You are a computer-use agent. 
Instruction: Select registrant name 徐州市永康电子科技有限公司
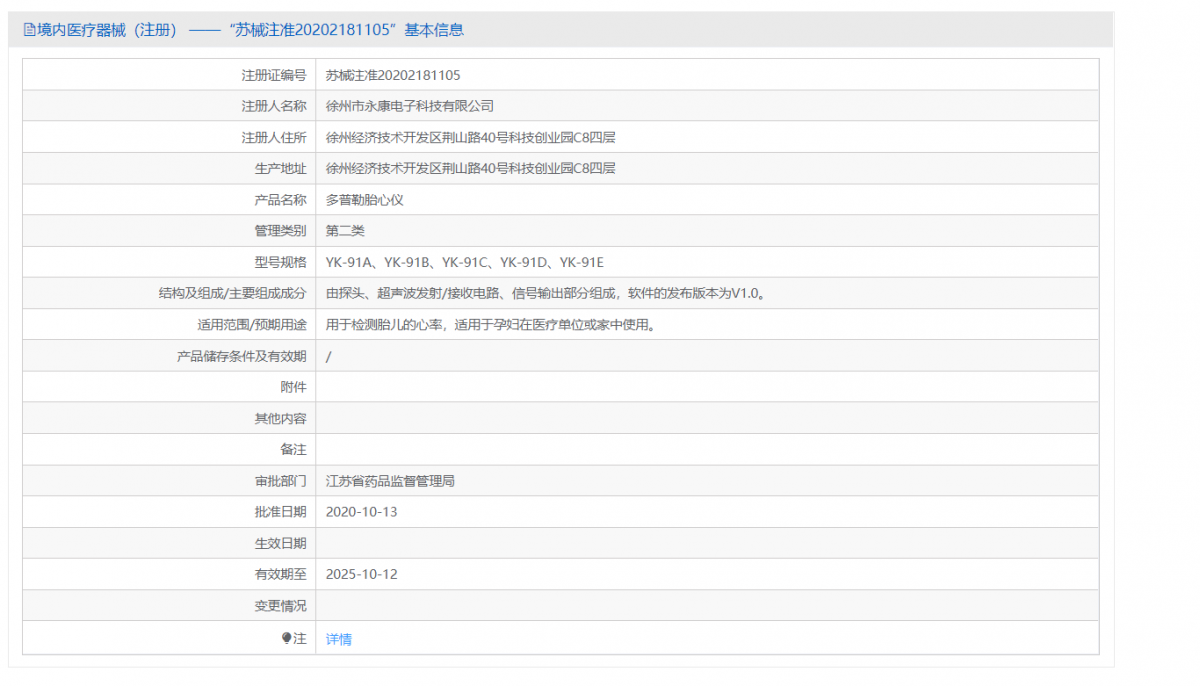tap(410, 106)
